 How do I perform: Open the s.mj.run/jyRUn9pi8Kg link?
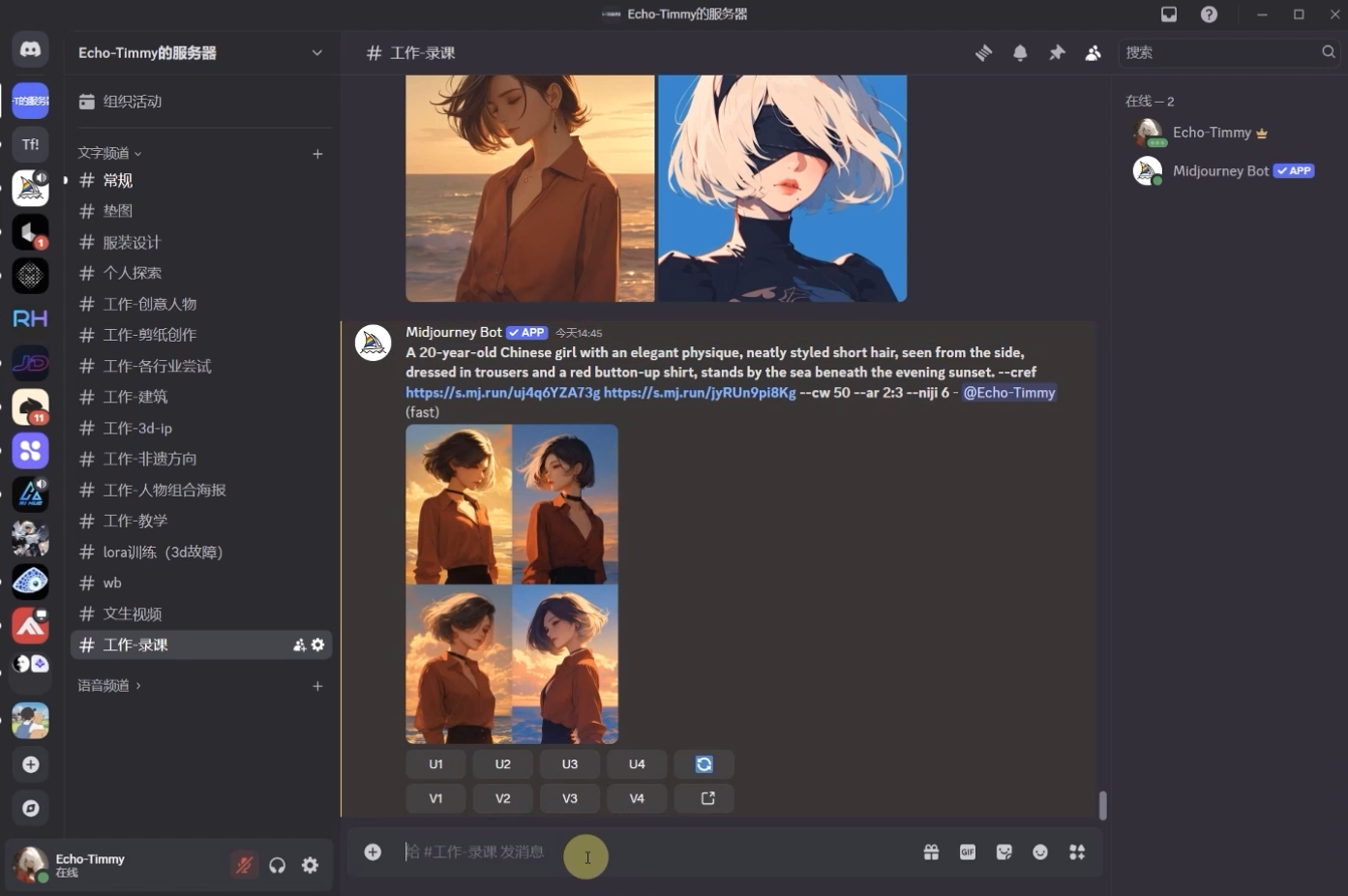pos(700,392)
